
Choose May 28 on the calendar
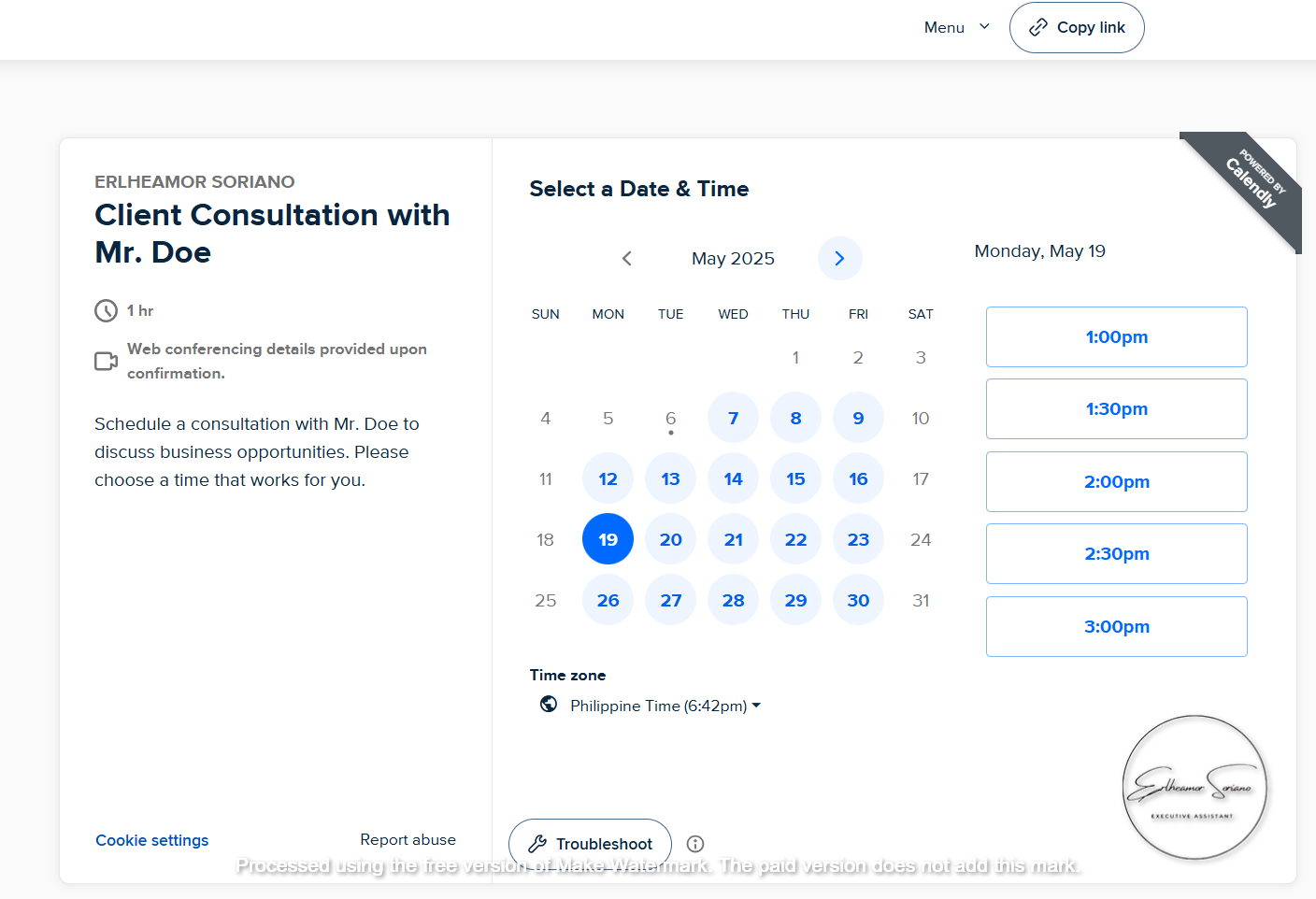(x=733, y=600)
